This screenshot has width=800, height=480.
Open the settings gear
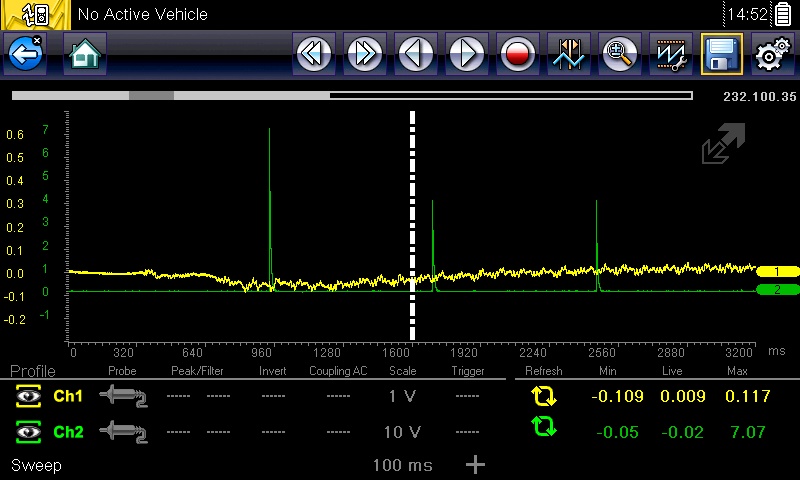771,53
